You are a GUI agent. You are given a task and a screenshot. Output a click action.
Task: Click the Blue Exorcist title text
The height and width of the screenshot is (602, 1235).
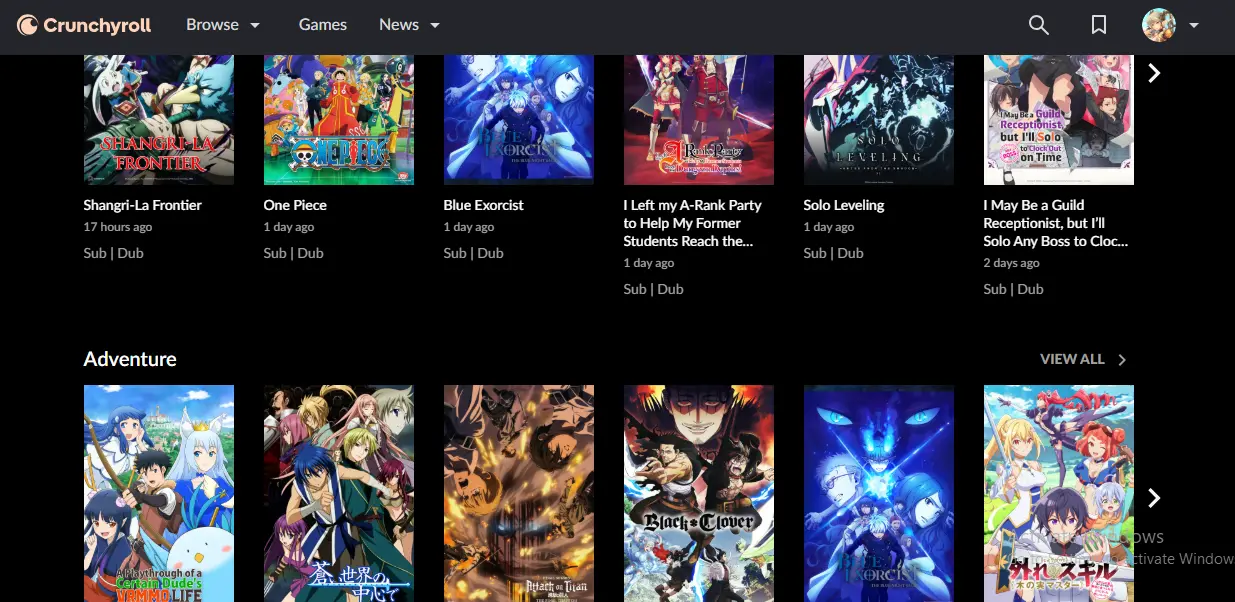point(484,205)
